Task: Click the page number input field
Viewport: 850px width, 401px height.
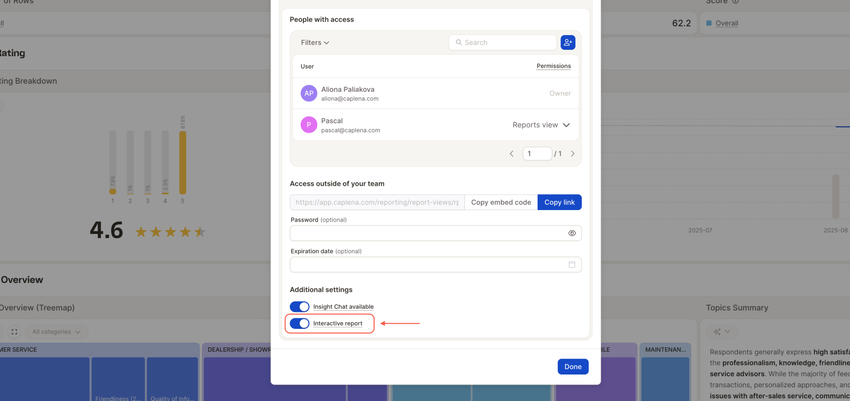Action: click(x=537, y=154)
